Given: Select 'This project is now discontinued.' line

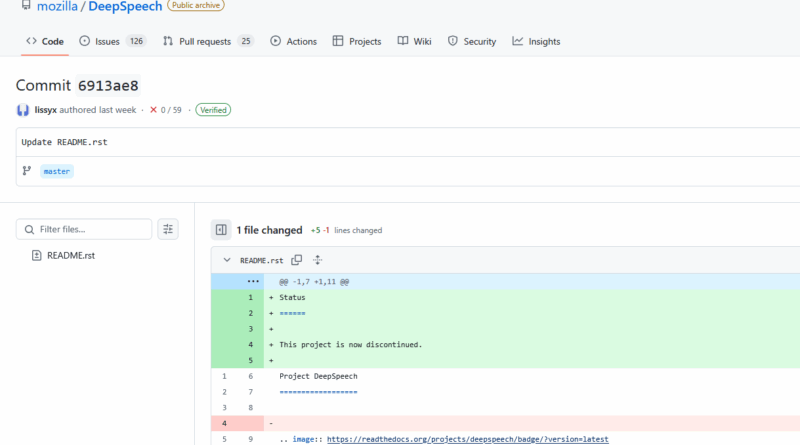Looking at the screenshot, I should 351,344.
